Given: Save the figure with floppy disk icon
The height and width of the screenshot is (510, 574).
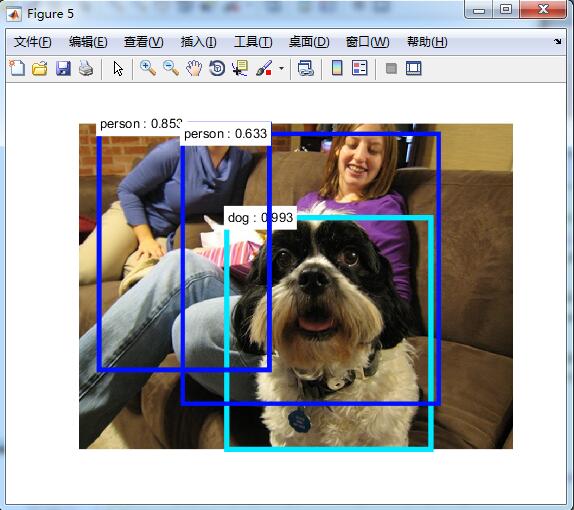Looking at the screenshot, I should click(63, 68).
